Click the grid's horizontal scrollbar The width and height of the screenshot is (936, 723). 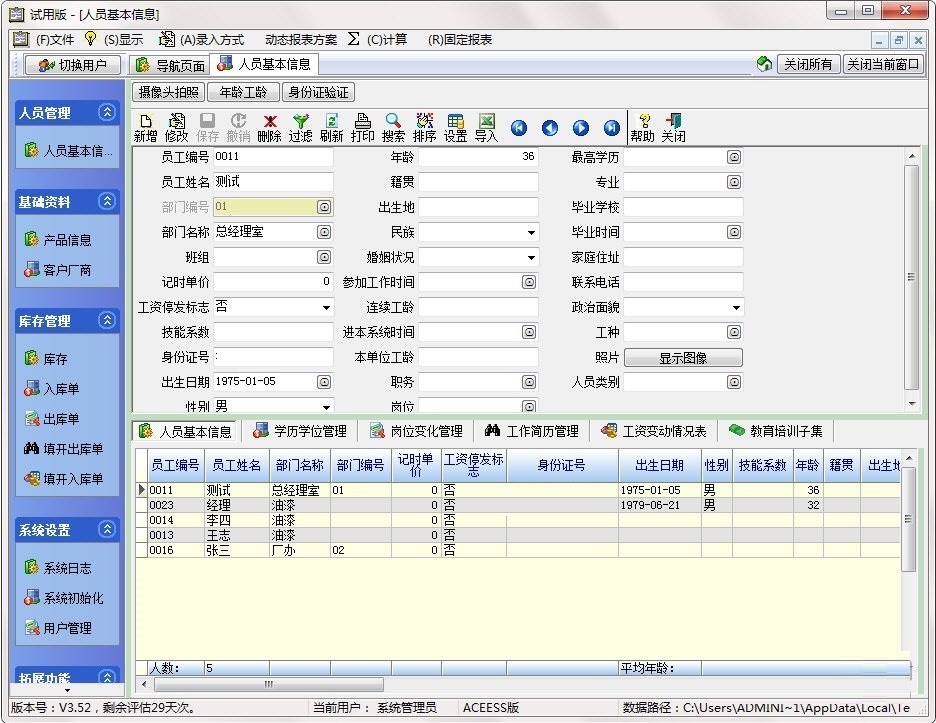pos(268,685)
